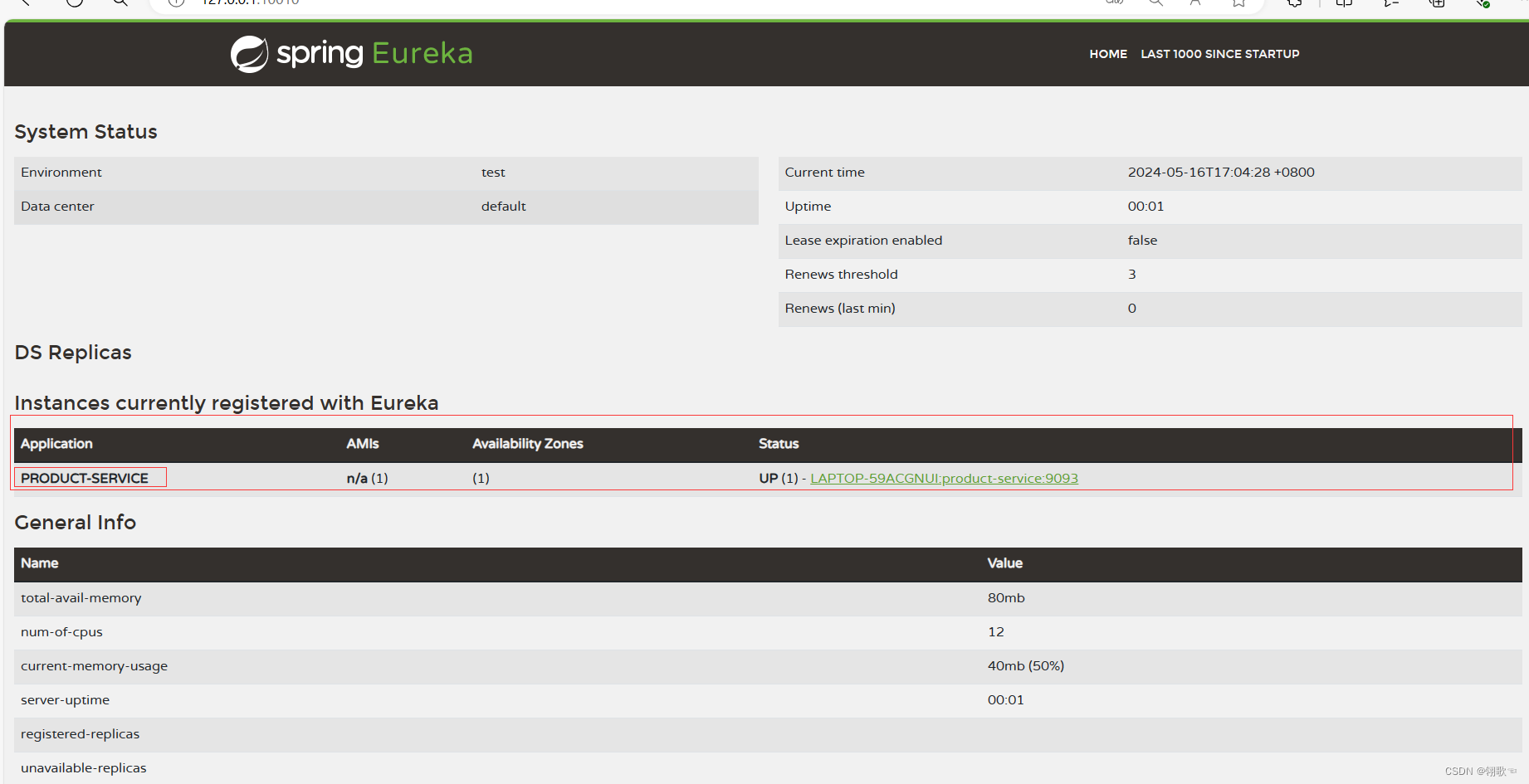1529x784 pixels.
Task: Click the Status column header
Action: pos(779,444)
